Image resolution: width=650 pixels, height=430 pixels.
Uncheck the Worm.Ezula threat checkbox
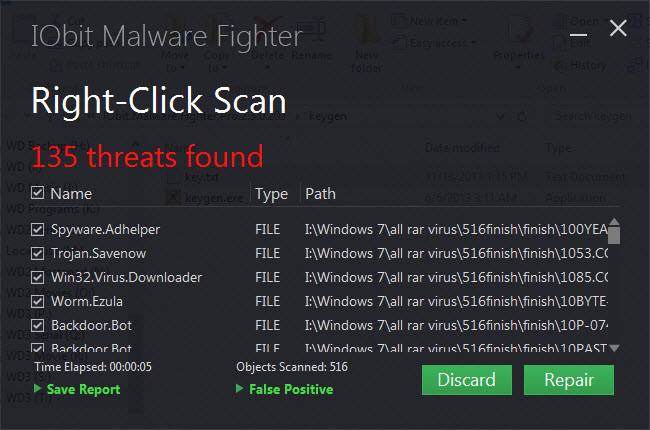click(x=38, y=301)
